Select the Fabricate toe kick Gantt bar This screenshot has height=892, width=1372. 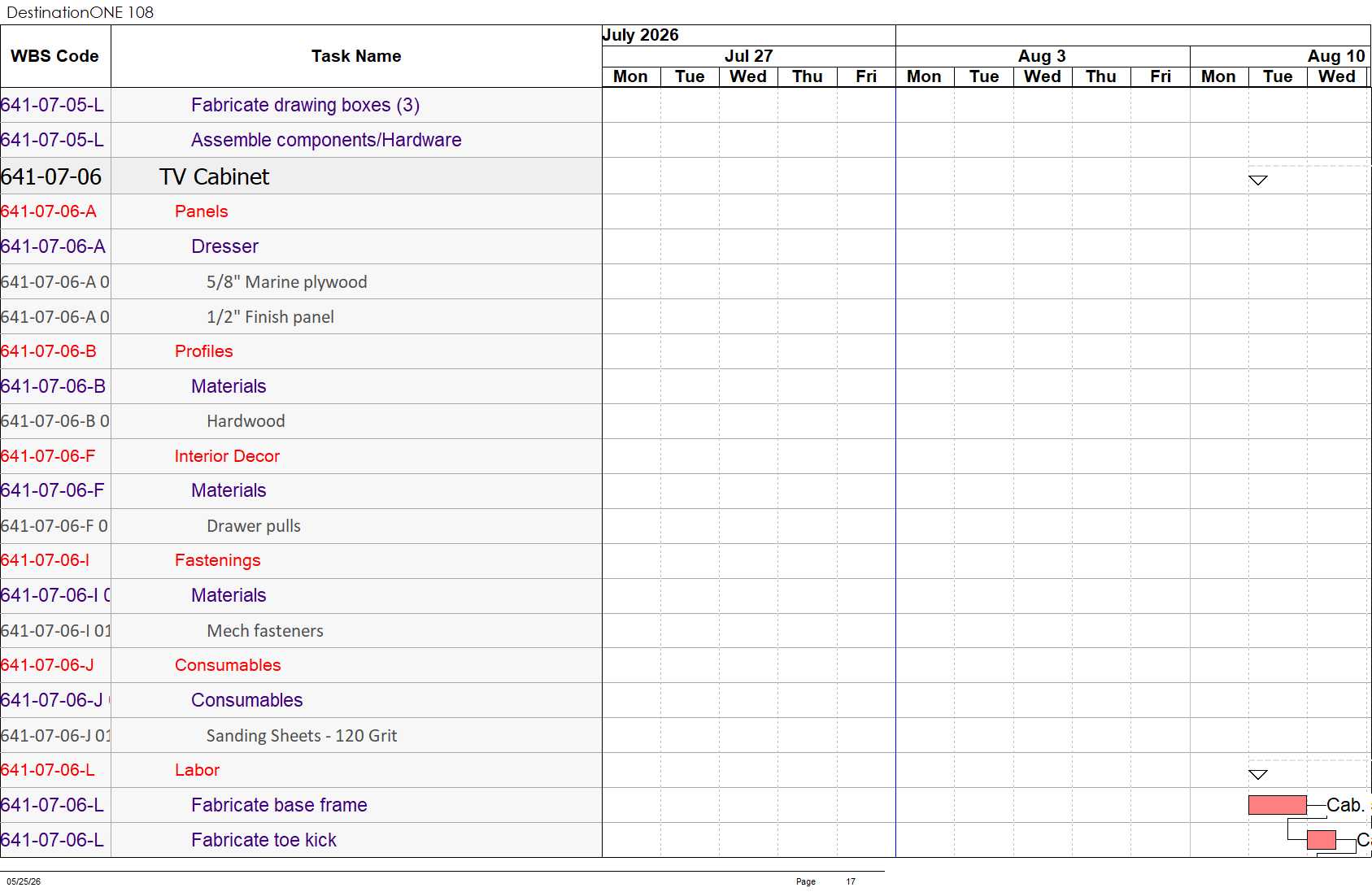pos(1322,840)
